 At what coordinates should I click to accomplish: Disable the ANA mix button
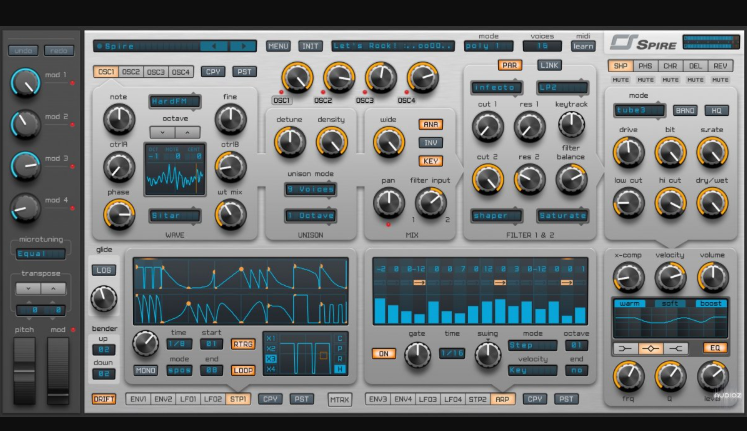[x=431, y=125]
